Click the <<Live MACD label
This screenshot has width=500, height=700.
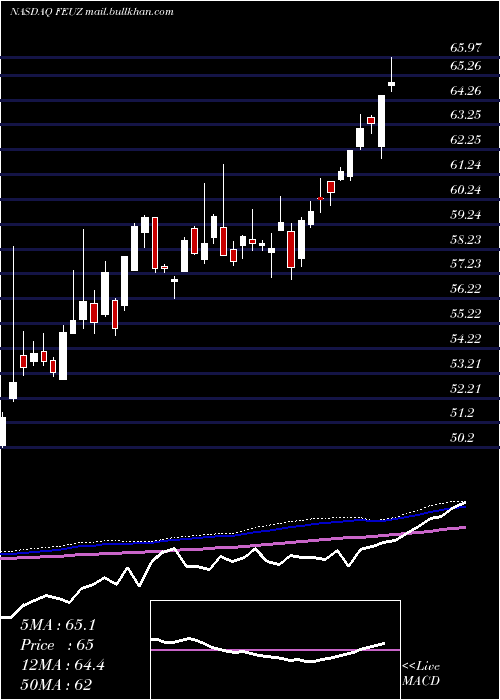tap(421, 674)
